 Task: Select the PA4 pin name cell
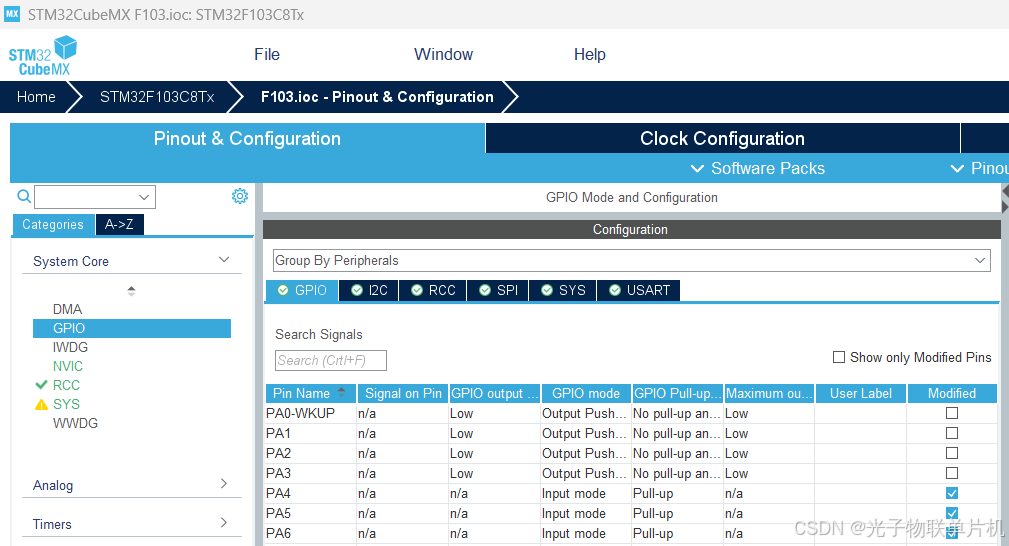(x=311, y=493)
